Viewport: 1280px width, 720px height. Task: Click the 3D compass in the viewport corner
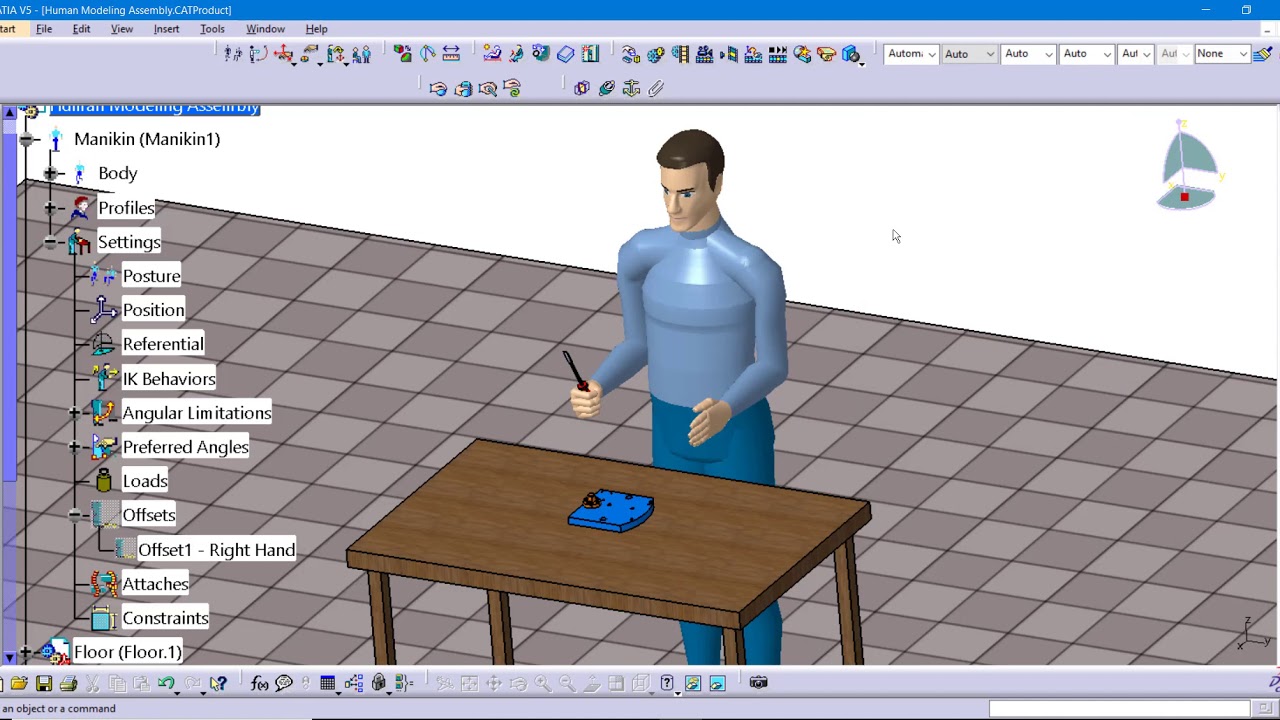point(1190,165)
